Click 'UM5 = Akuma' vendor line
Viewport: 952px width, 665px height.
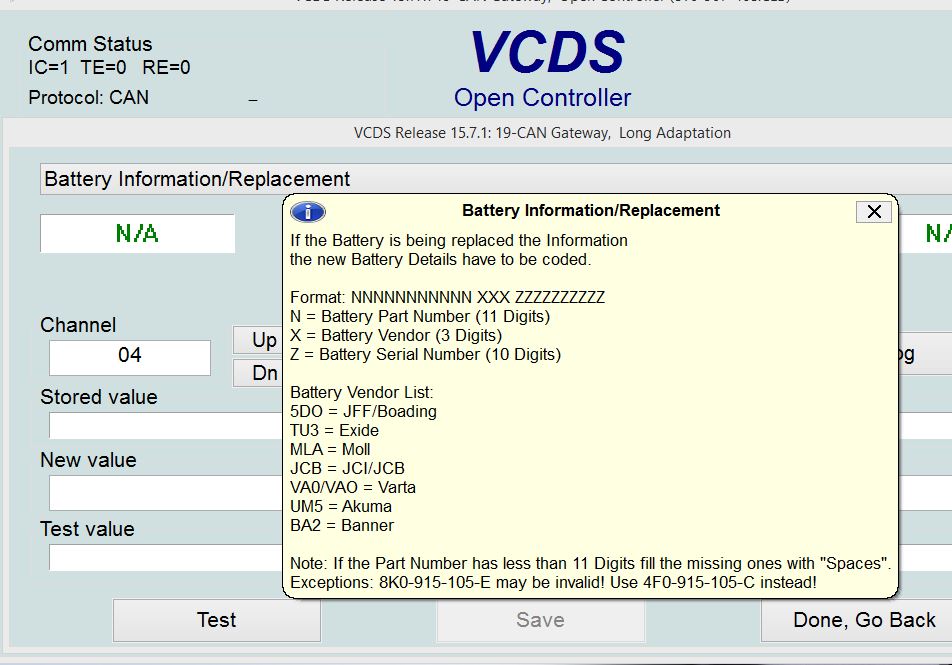click(341, 506)
